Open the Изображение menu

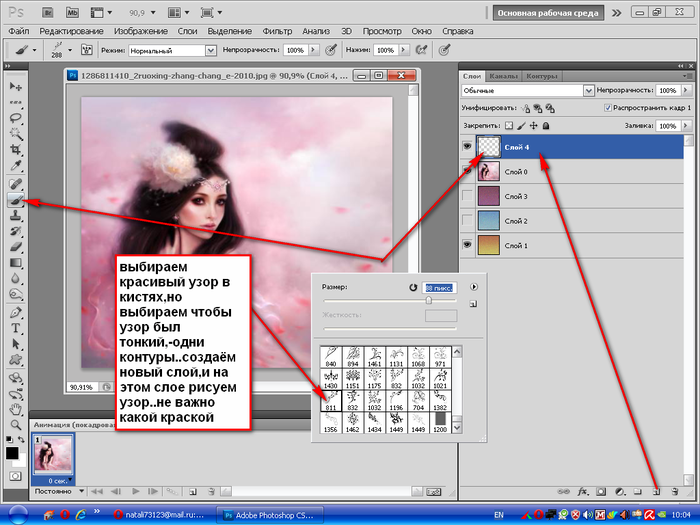click(141, 31)
